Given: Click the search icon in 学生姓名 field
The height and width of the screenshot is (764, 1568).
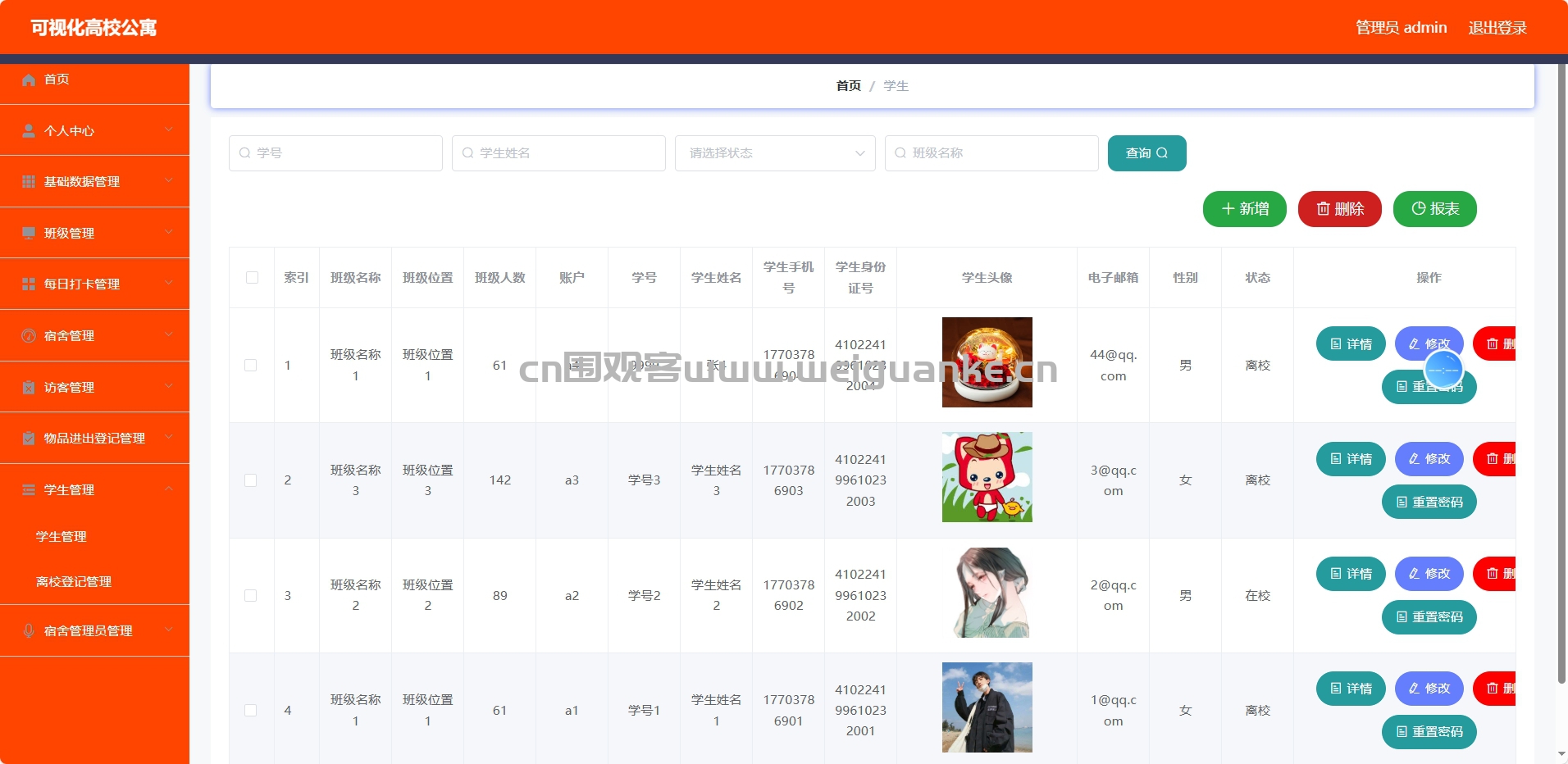Looking at the screenshot, I should coord(468,153).
